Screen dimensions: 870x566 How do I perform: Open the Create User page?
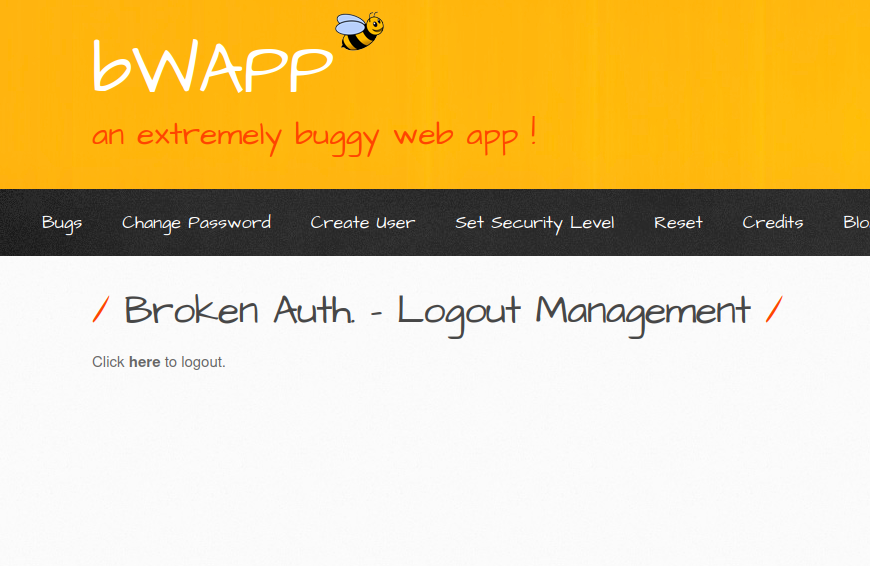[x=363, y=223]
